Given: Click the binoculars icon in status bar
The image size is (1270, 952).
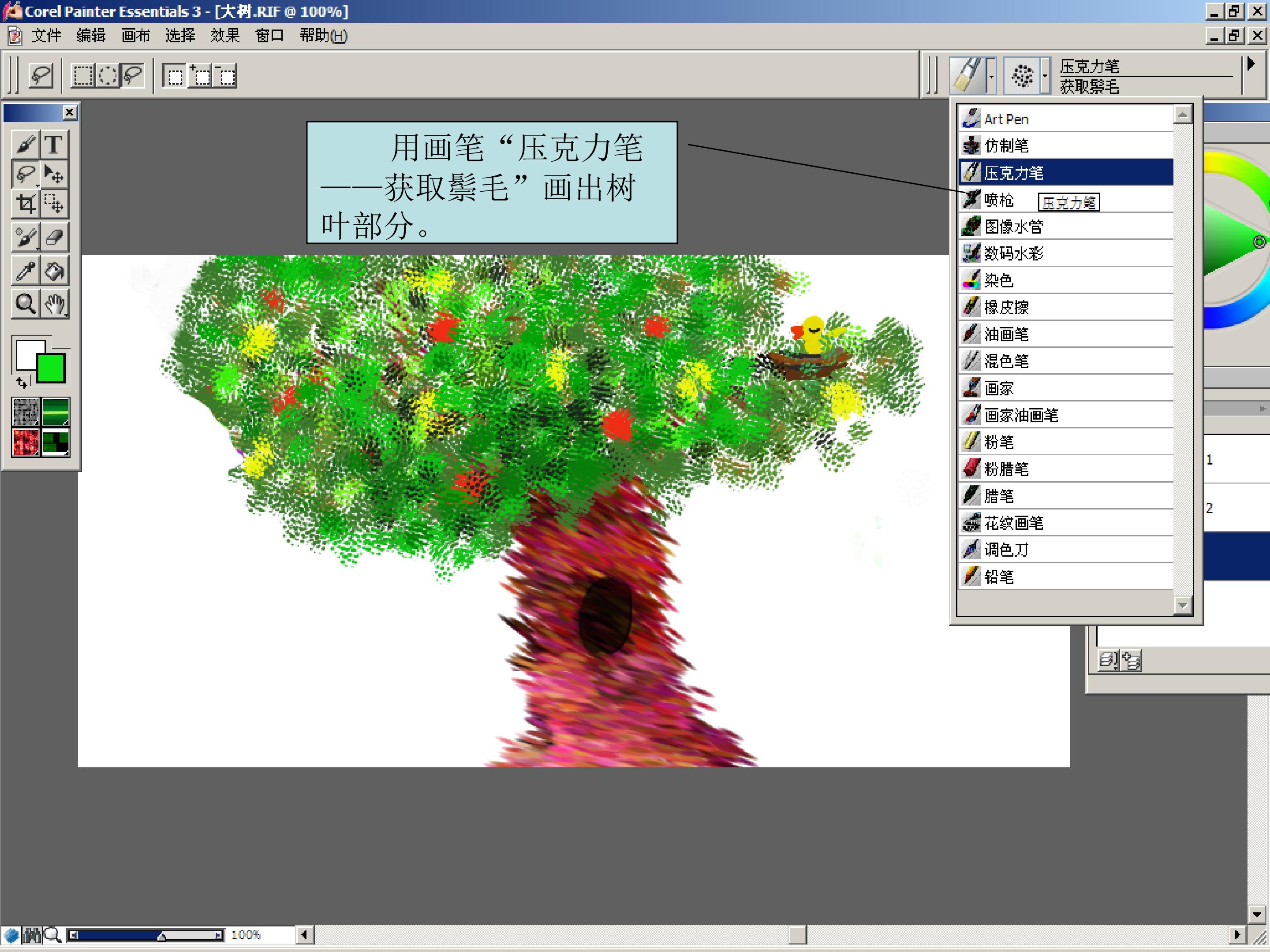Looking at the screenshot, I should click(32, 935).
